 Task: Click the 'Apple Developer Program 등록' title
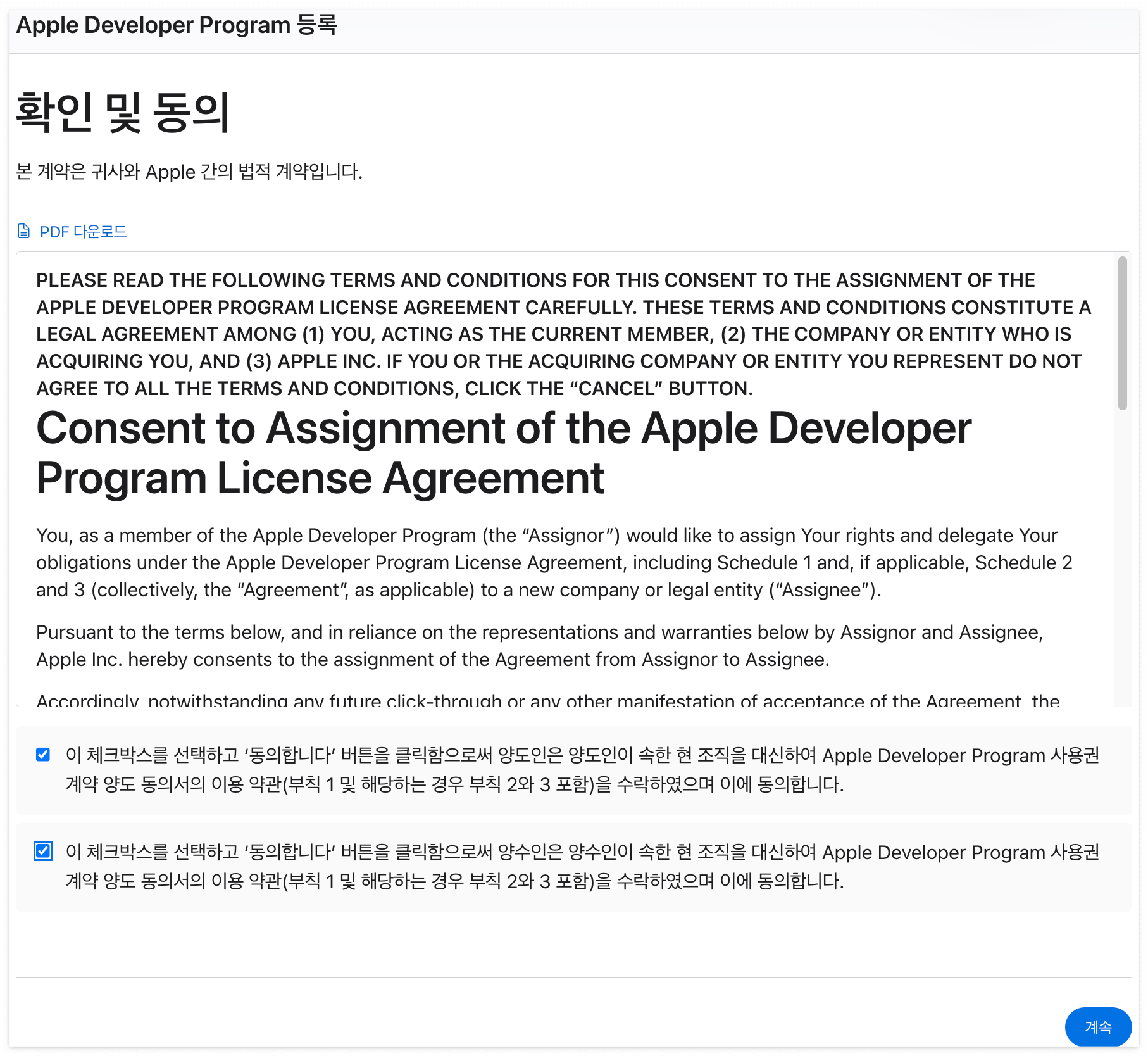[x=177, y=25]
